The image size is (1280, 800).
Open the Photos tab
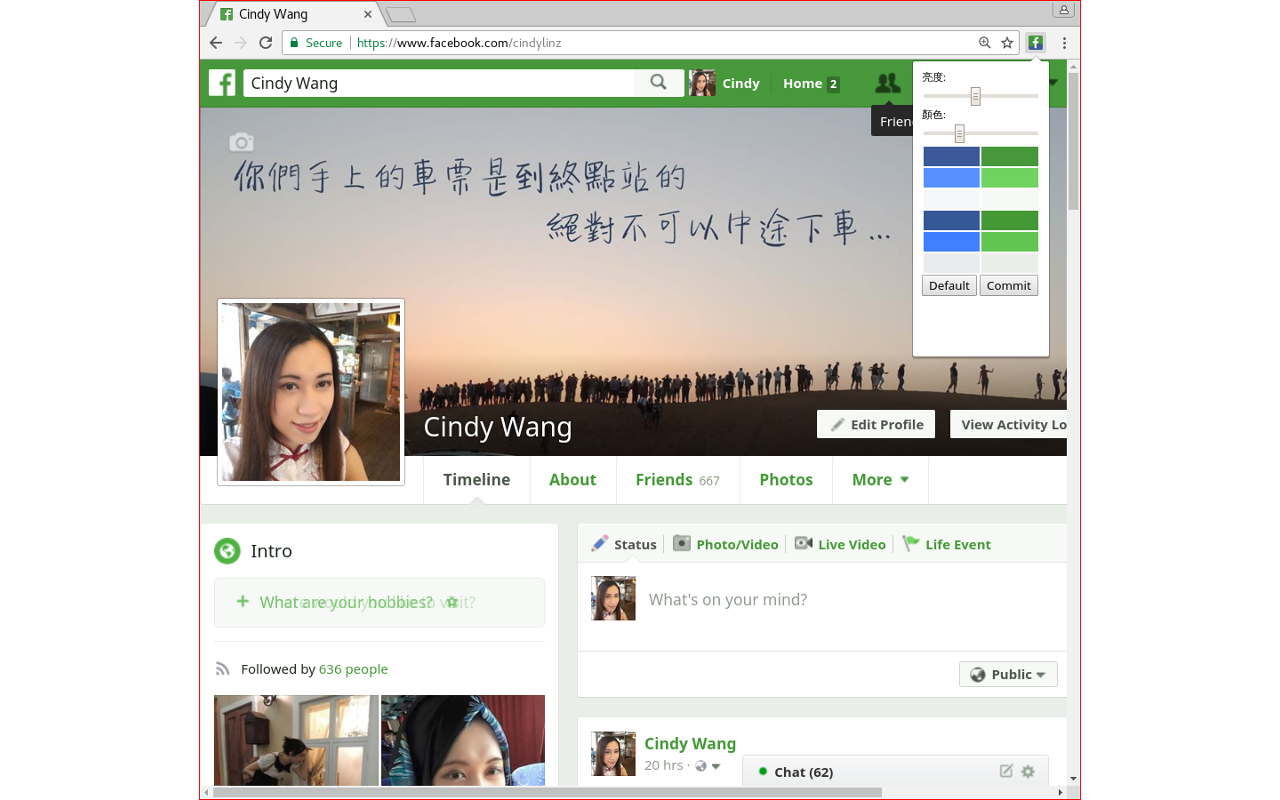tap(786, 480)
